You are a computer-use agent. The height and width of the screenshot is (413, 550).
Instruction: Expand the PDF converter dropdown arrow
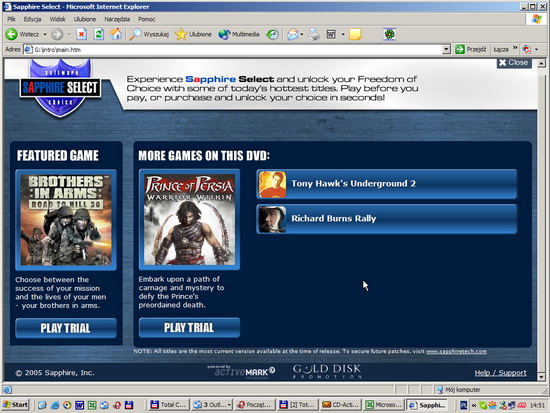tap(537, 49)
